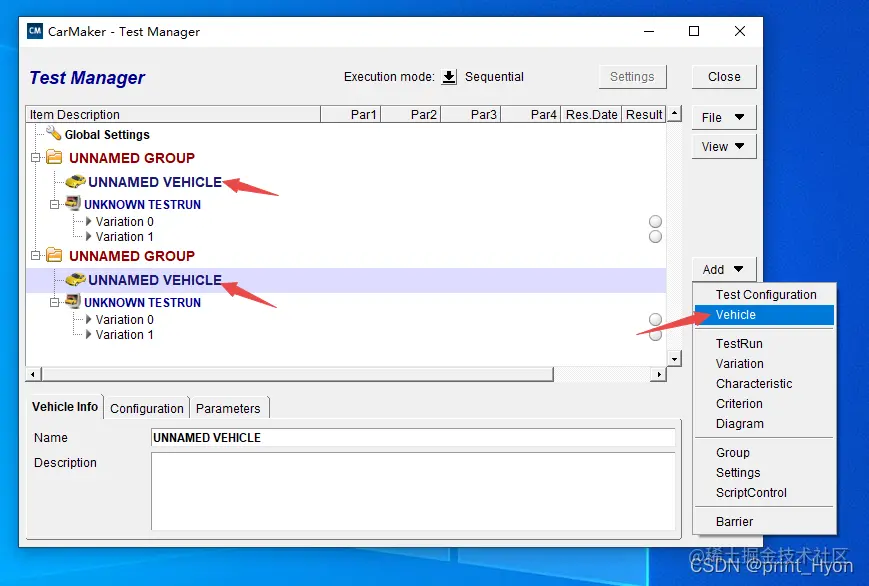Click the Execution mode download-arrow icon
The width and height of the screenshot is (869, 586).
(x=449, y=77)
